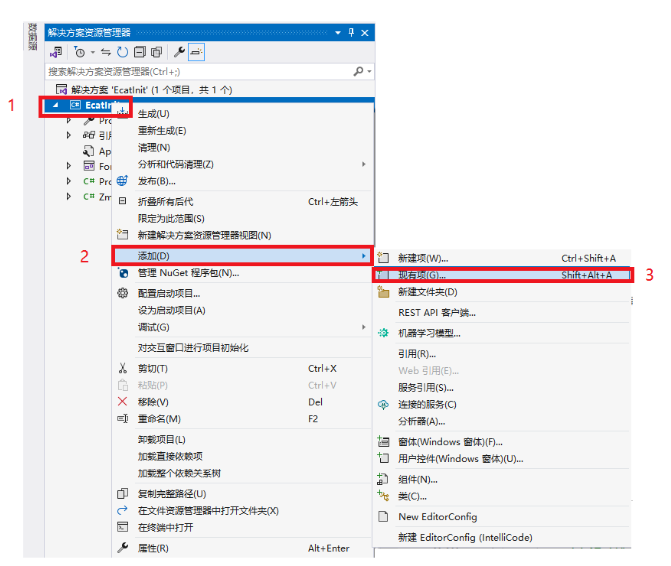
Task: Click the Visual Studio switch views icon
Action: [x=56, y=52]
